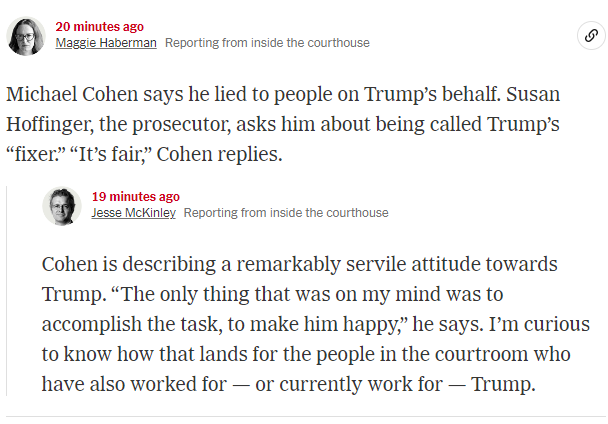Click the Michael Cohen post paragraph
The height and width of the screenshot is (424, 608).
click(283, 124)
